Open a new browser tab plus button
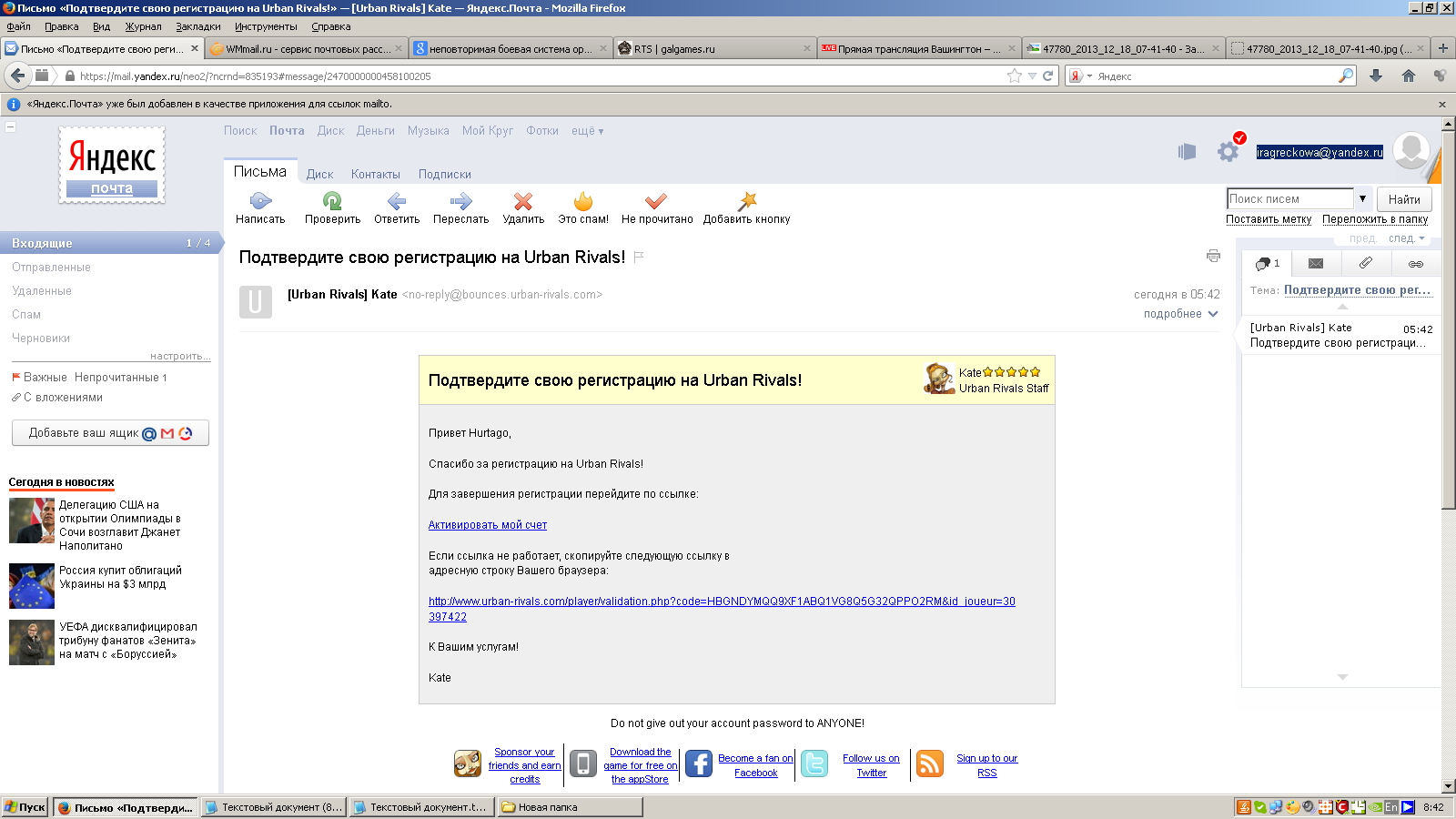 pos(1442,48)
